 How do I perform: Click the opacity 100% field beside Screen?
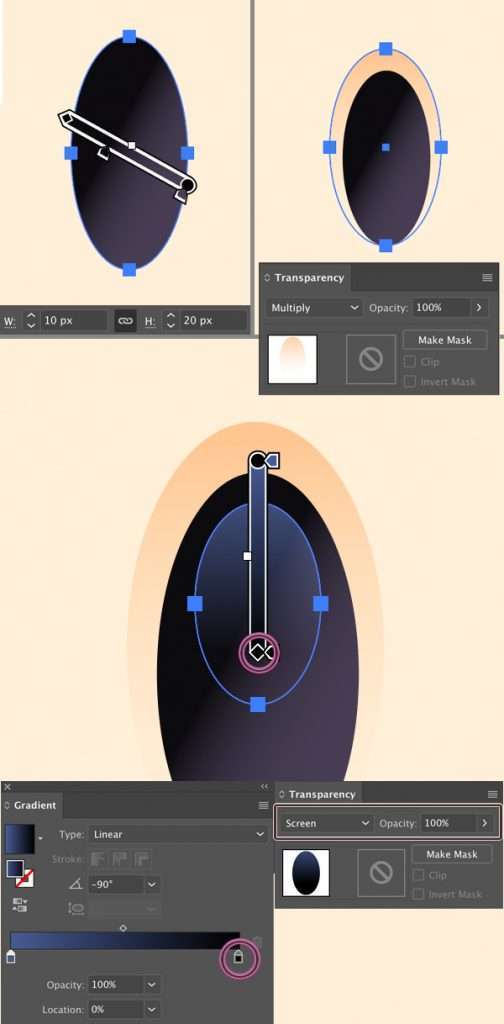click(448, 824)
